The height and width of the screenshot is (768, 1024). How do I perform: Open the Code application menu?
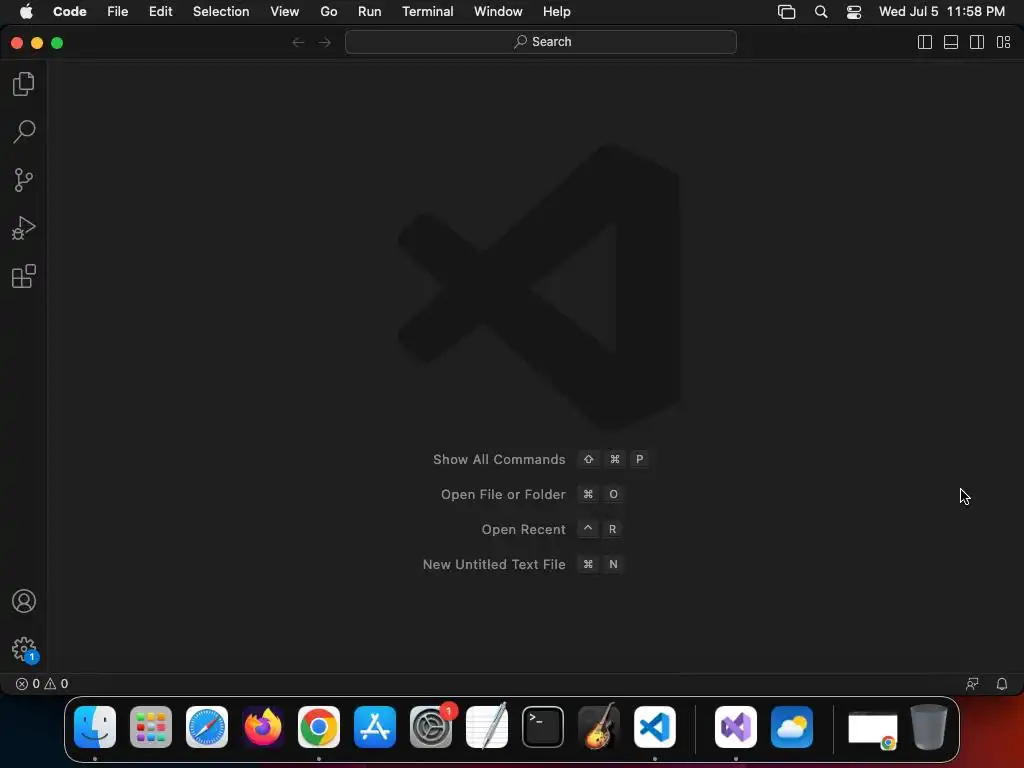tap(70, 12)
